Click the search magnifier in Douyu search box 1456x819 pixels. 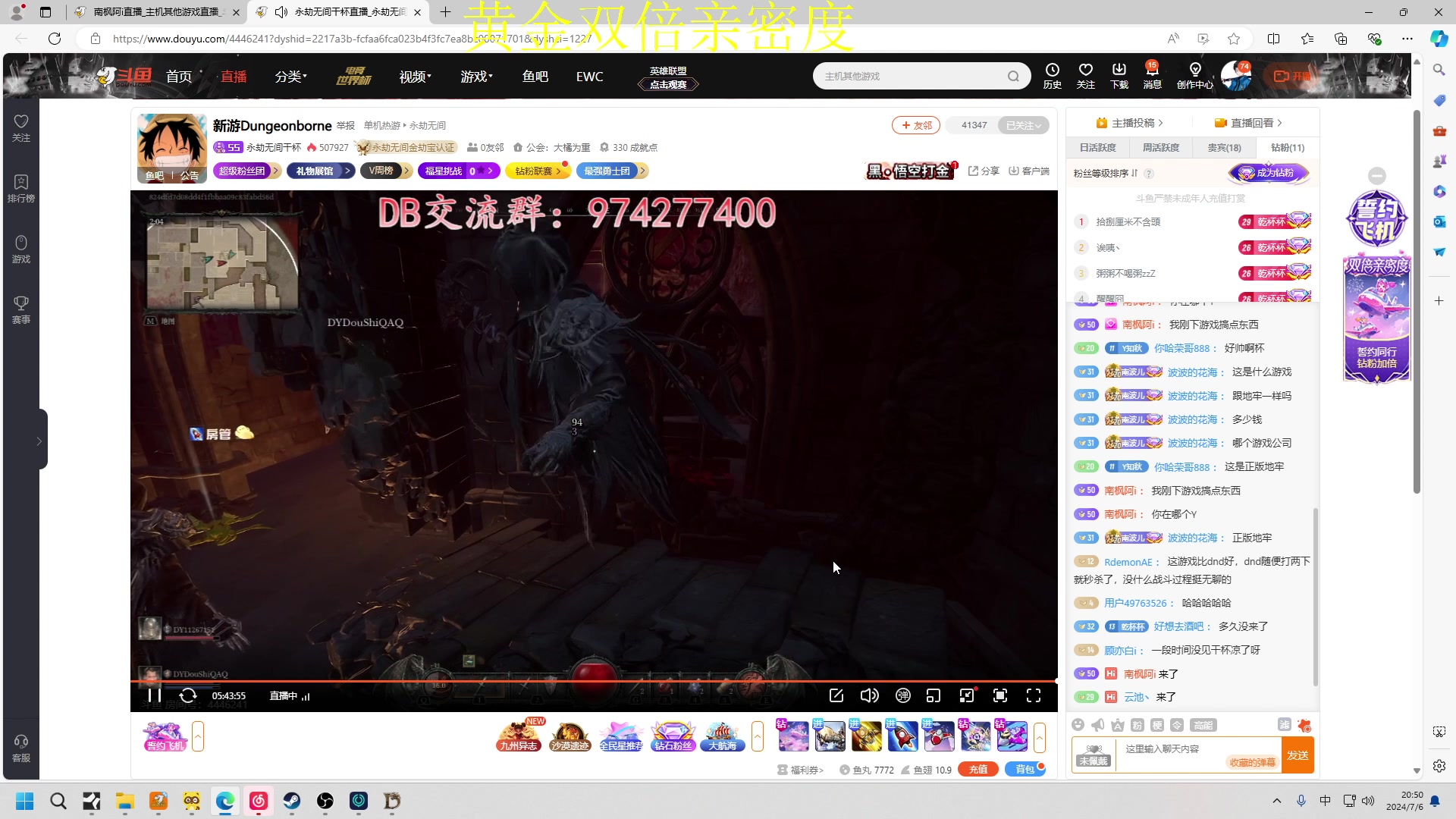[1013, 76]
